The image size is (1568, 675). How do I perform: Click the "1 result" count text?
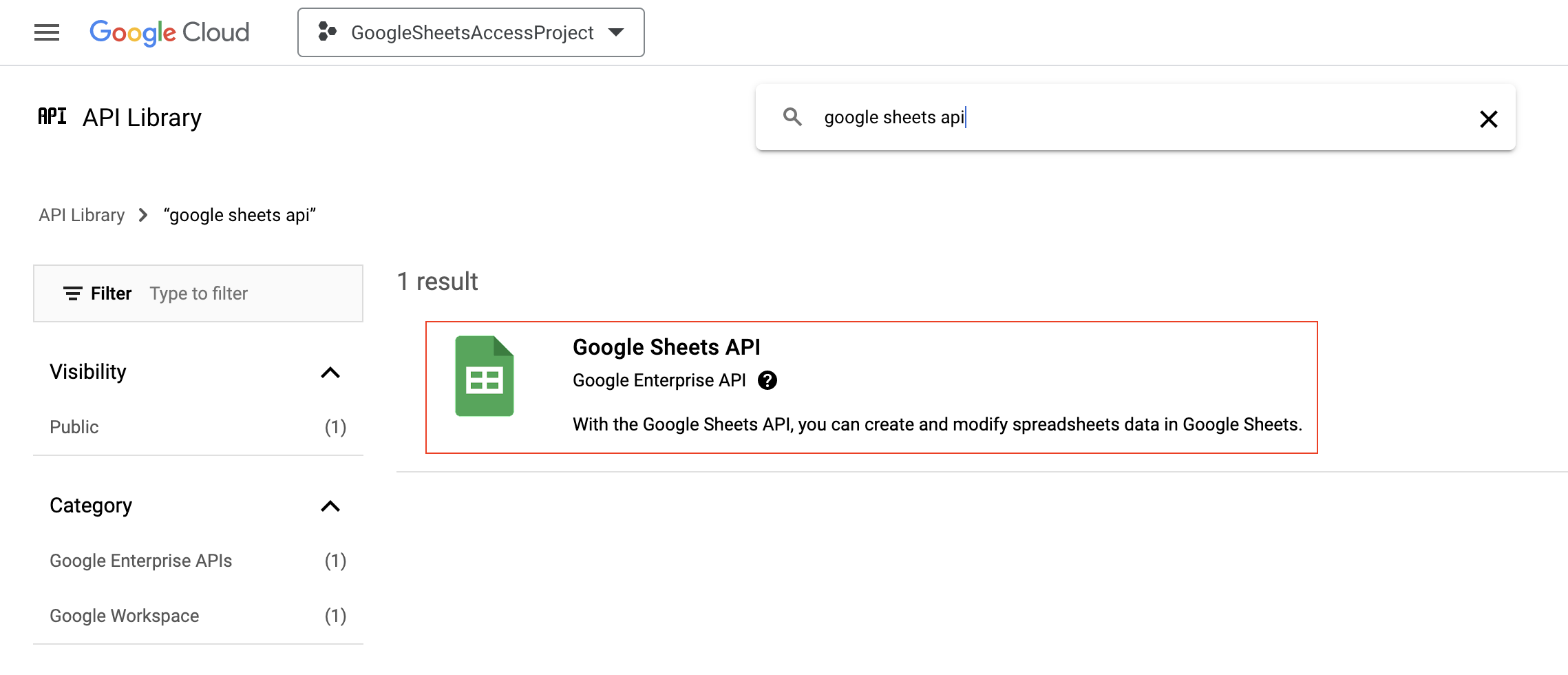pos(438,281)
